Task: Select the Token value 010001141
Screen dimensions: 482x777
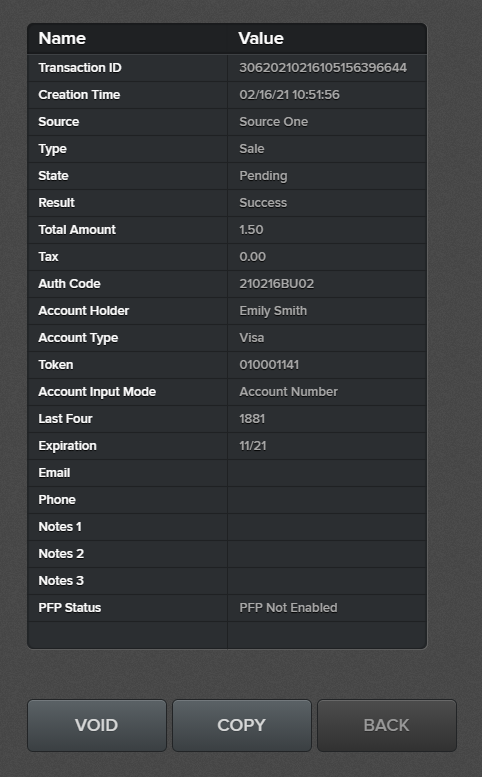Action: 269,365
